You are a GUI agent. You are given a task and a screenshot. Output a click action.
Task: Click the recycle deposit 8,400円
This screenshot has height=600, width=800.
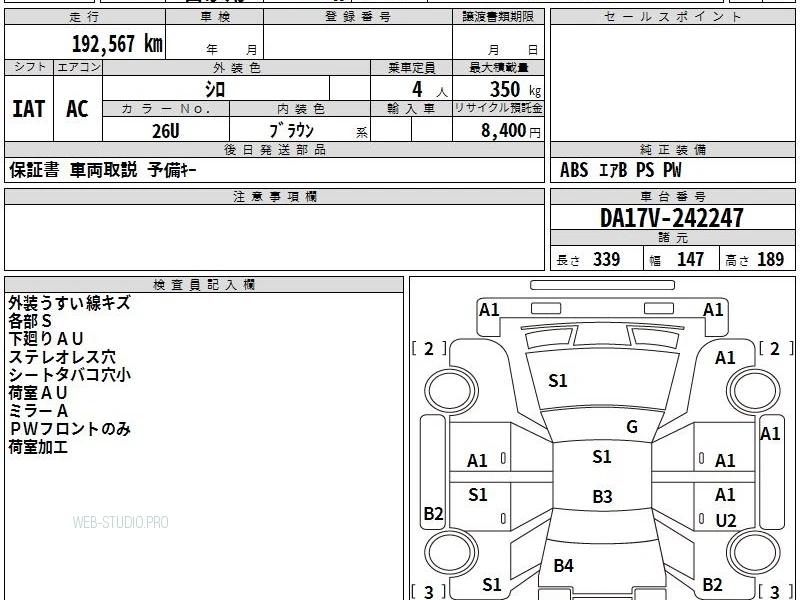click(x=511, y=131)
